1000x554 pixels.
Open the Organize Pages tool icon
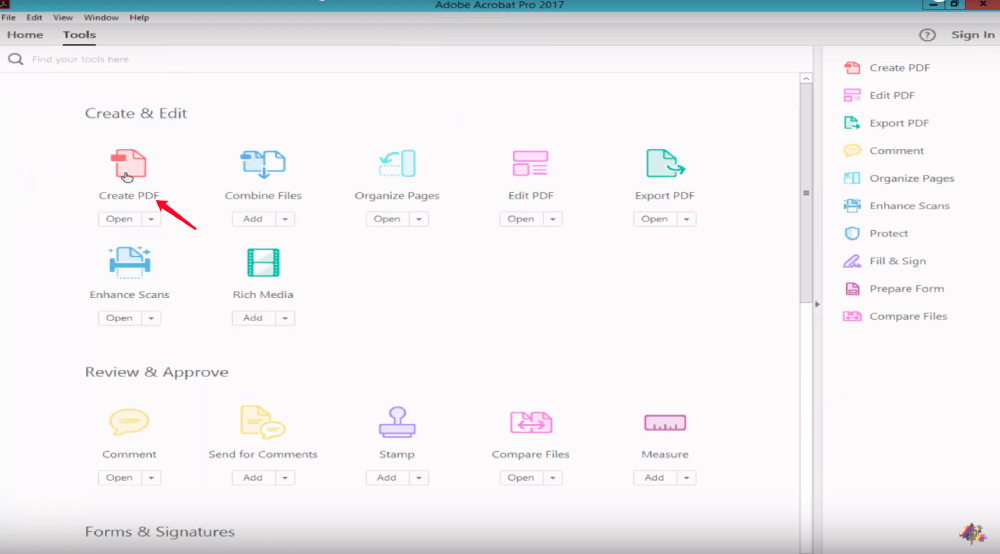(397, 164)
